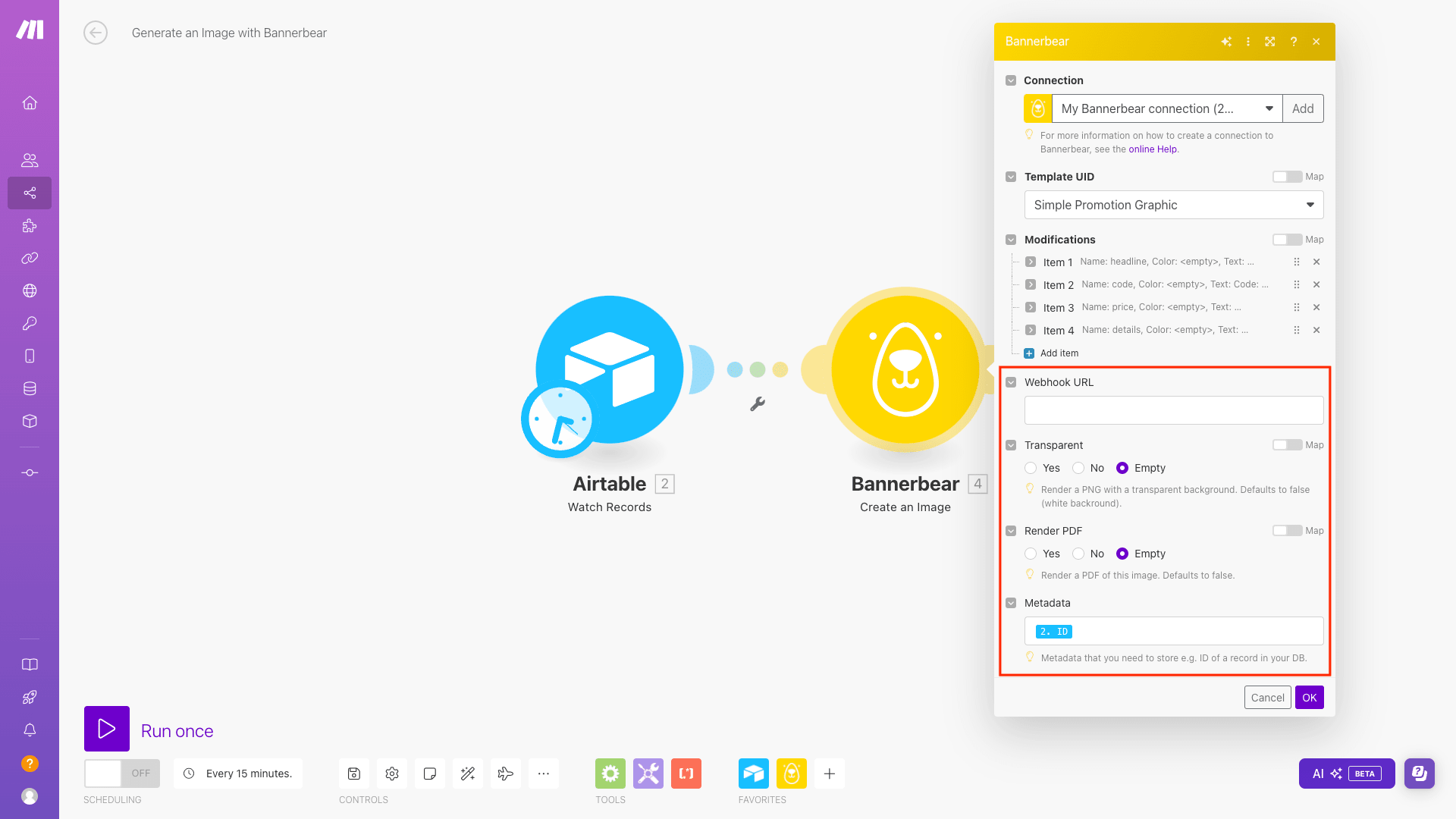The width and height of the screenshot is (1456, 819).
Task: Open the green Flow control tools icon
Action: click(x=610, y=773)
